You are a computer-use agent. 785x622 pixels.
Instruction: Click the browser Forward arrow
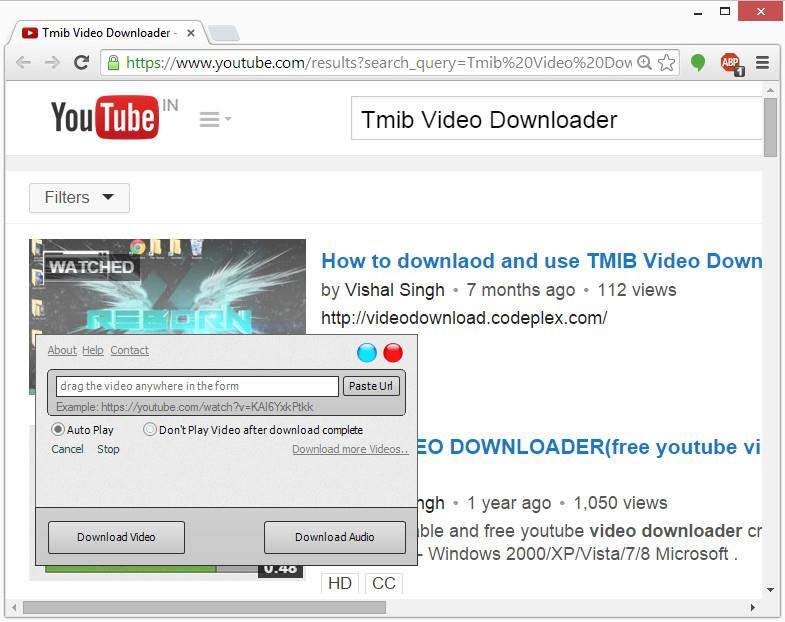52,63
